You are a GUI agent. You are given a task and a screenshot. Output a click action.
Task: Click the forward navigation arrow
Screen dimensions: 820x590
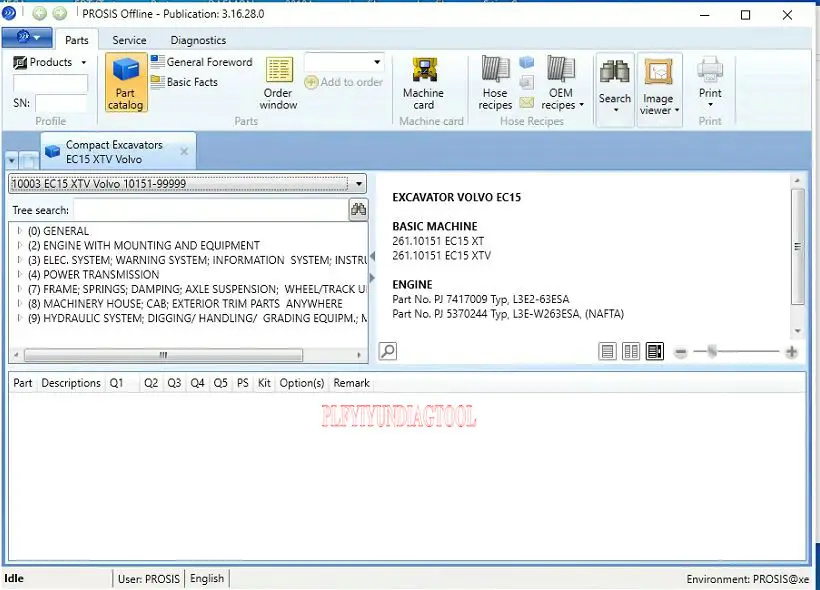60,13
